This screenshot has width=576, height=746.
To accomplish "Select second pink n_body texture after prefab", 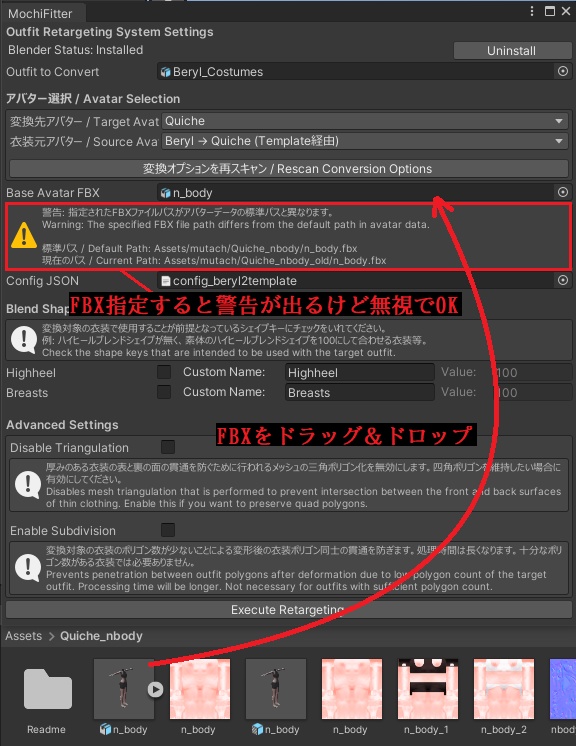I will [352, 688].
